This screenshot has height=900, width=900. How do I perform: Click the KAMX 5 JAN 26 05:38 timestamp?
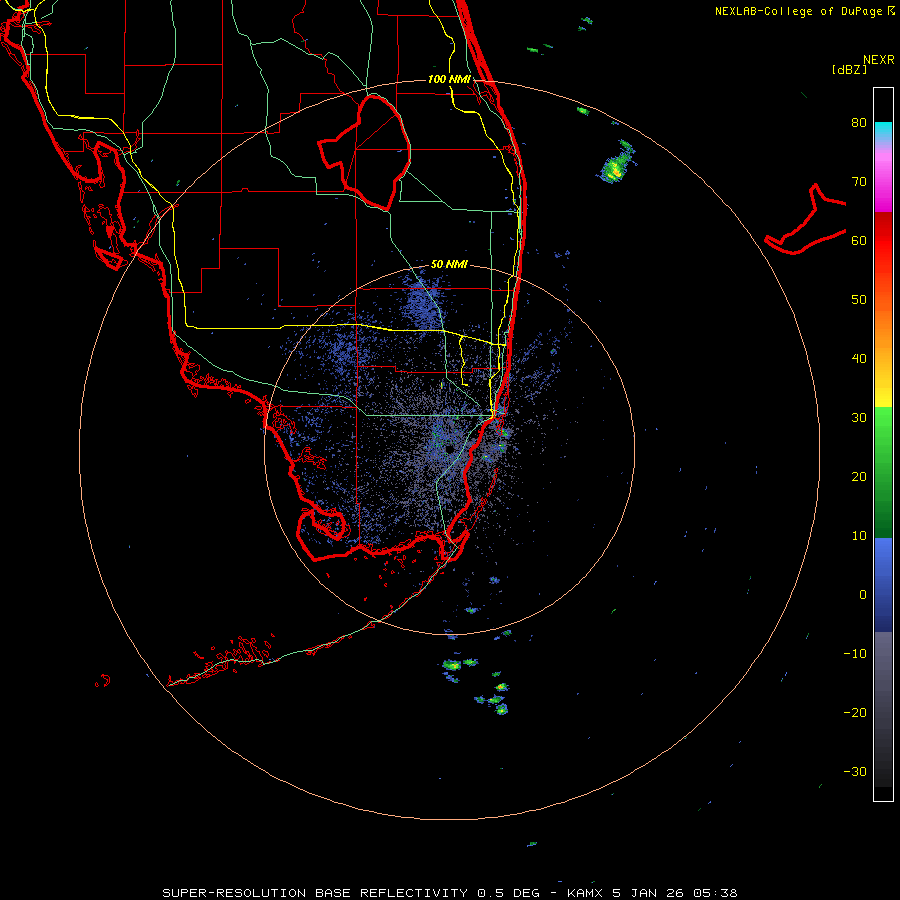(x=652, y=893)
